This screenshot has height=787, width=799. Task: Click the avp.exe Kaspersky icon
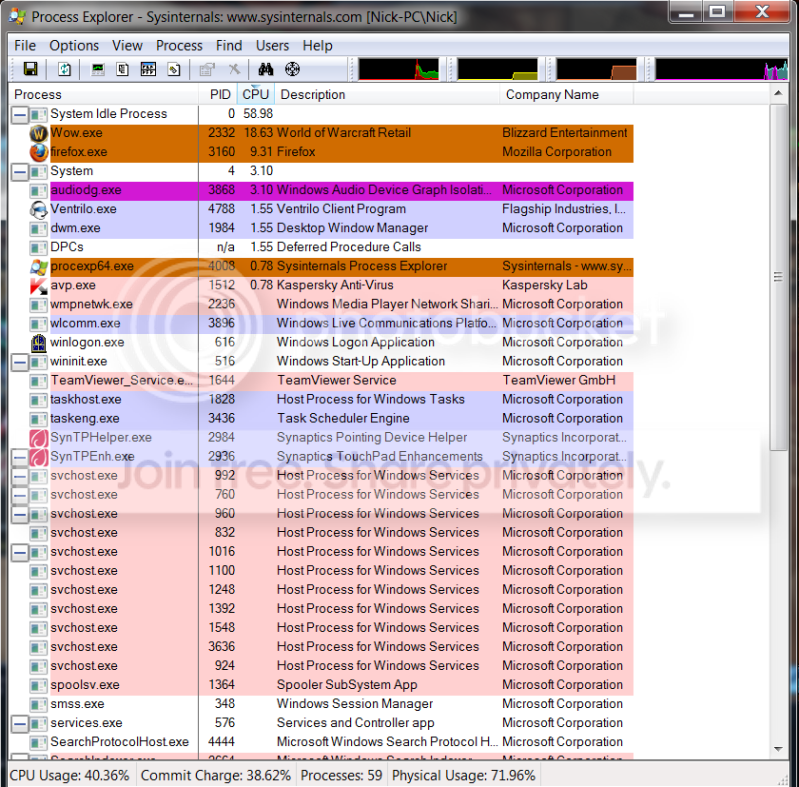(39, 285)
